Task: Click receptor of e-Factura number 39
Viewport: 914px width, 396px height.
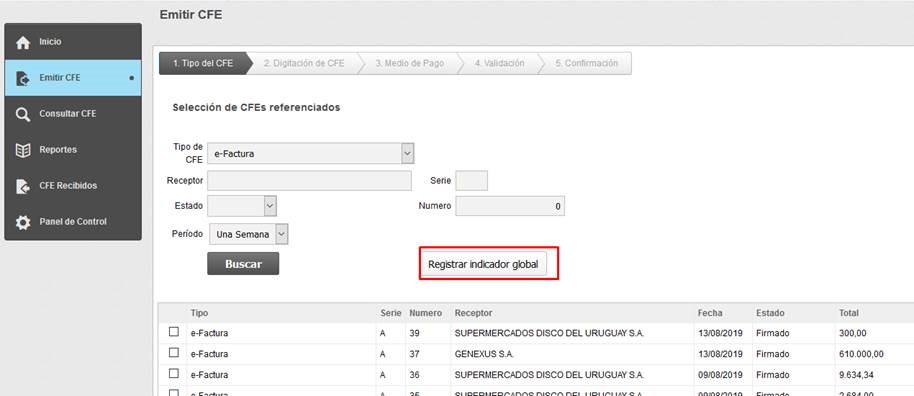Action: point(549,334)
